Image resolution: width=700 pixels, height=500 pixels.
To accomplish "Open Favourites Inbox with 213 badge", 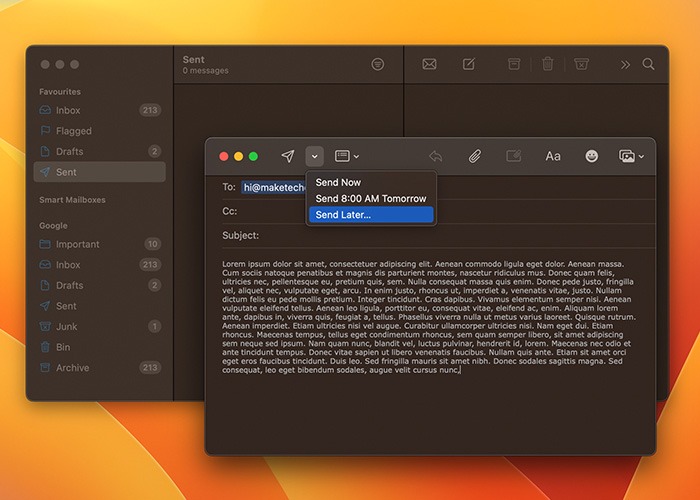I will click(x=100, y=110).
